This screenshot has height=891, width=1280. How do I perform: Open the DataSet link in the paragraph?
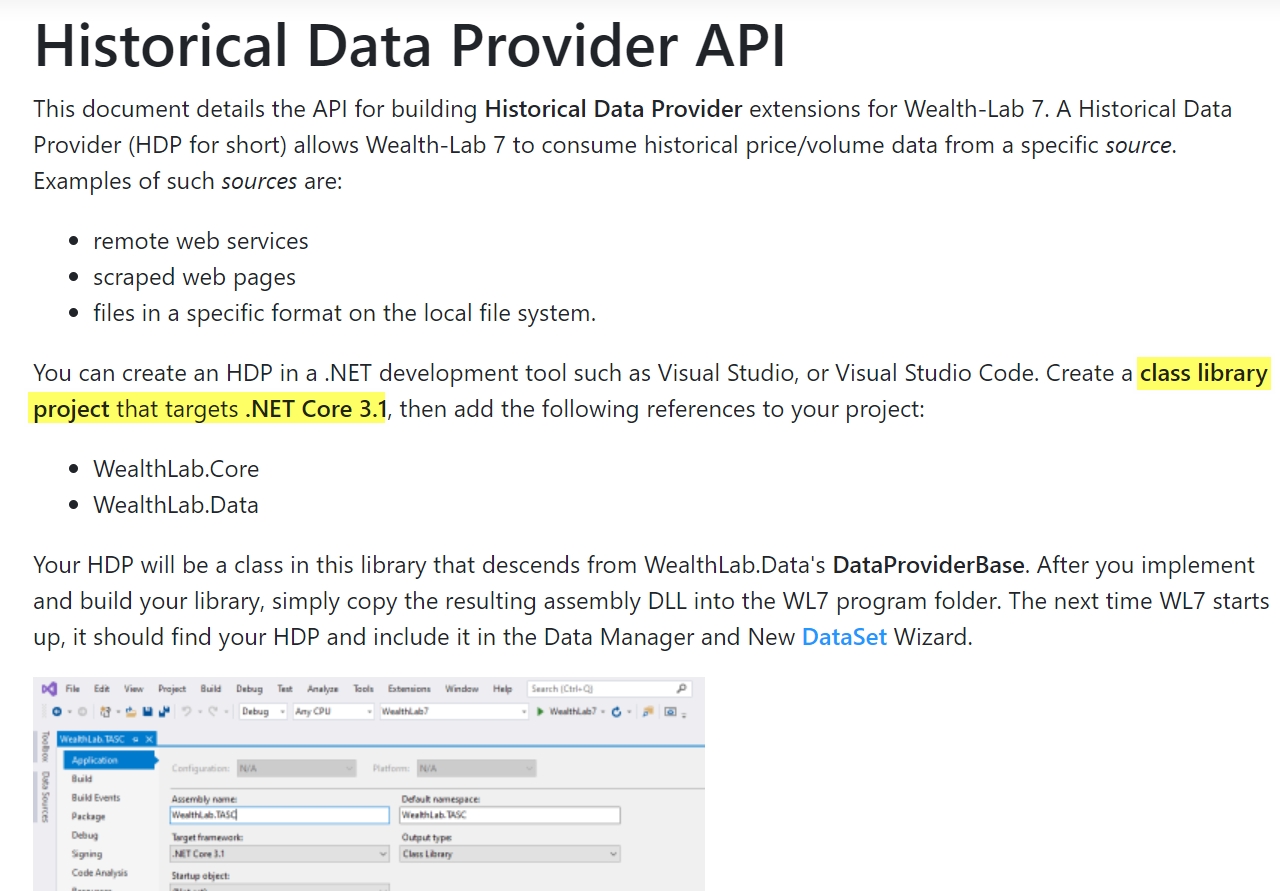click(844, 636)
